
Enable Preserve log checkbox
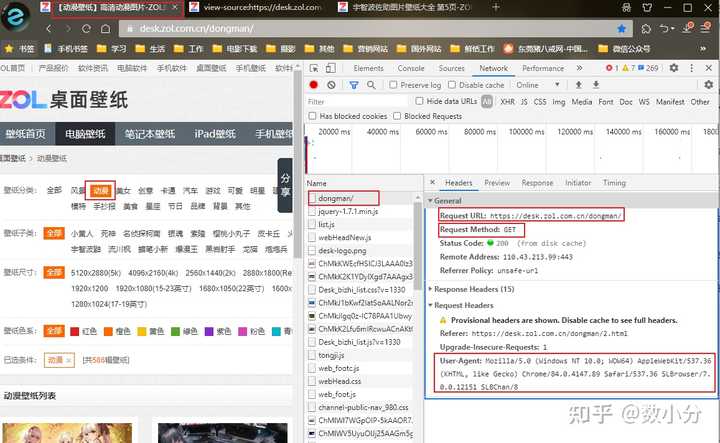[393, 85]
